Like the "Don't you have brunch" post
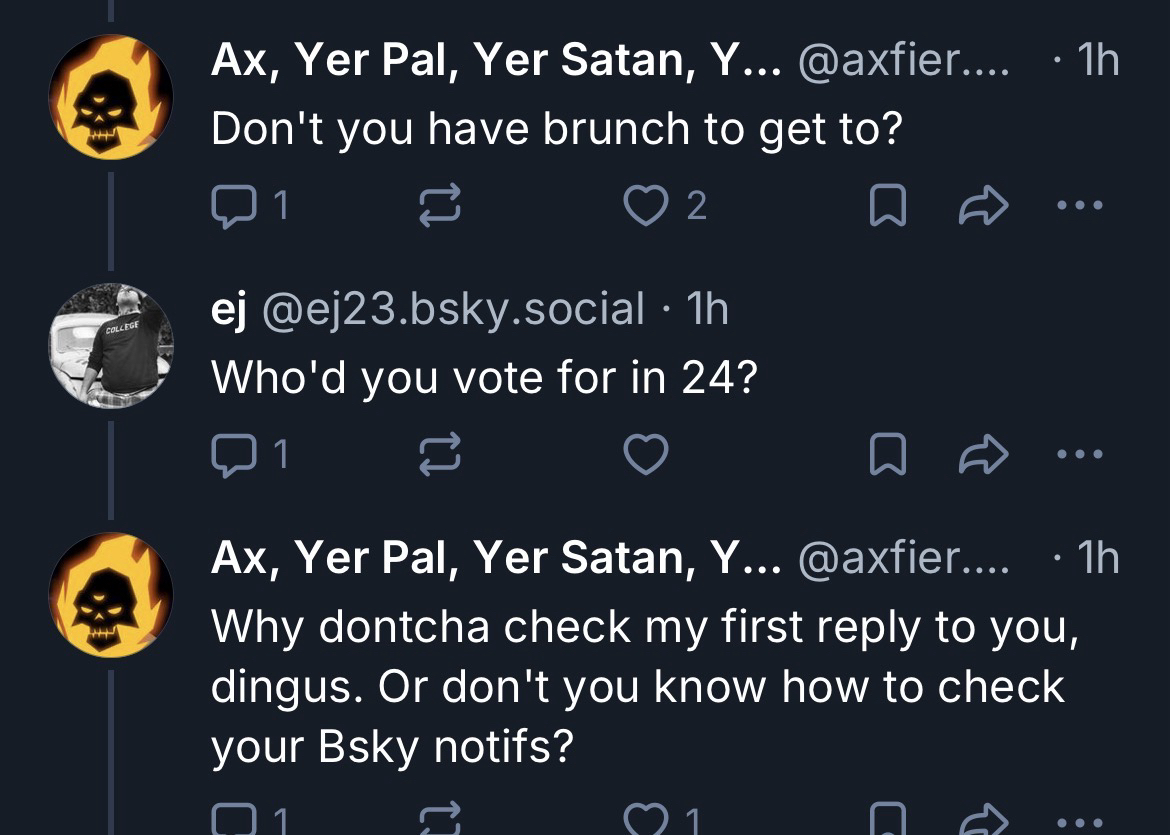Screen dimensions: 1170x835 (x=645, y=206)
